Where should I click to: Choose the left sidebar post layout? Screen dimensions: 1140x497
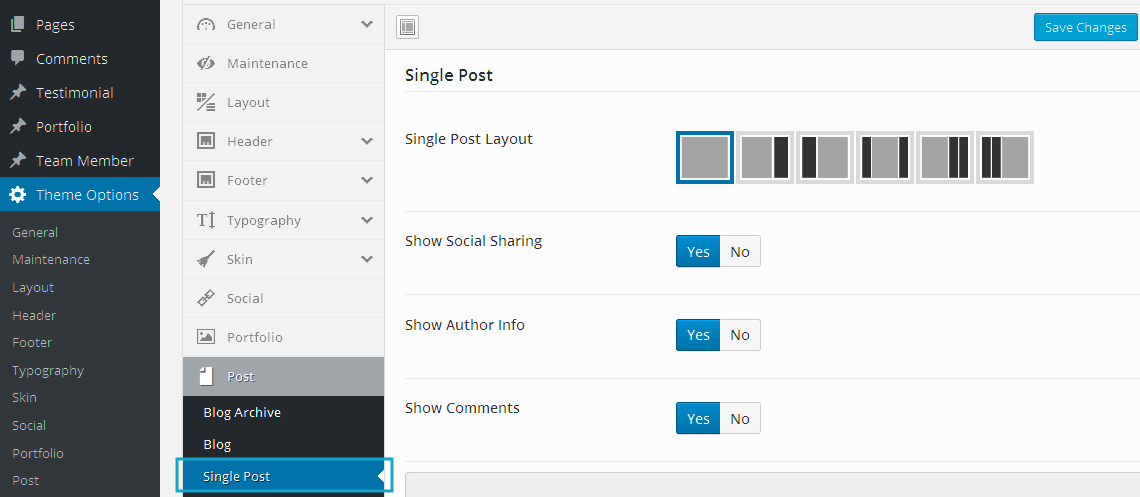825,158
